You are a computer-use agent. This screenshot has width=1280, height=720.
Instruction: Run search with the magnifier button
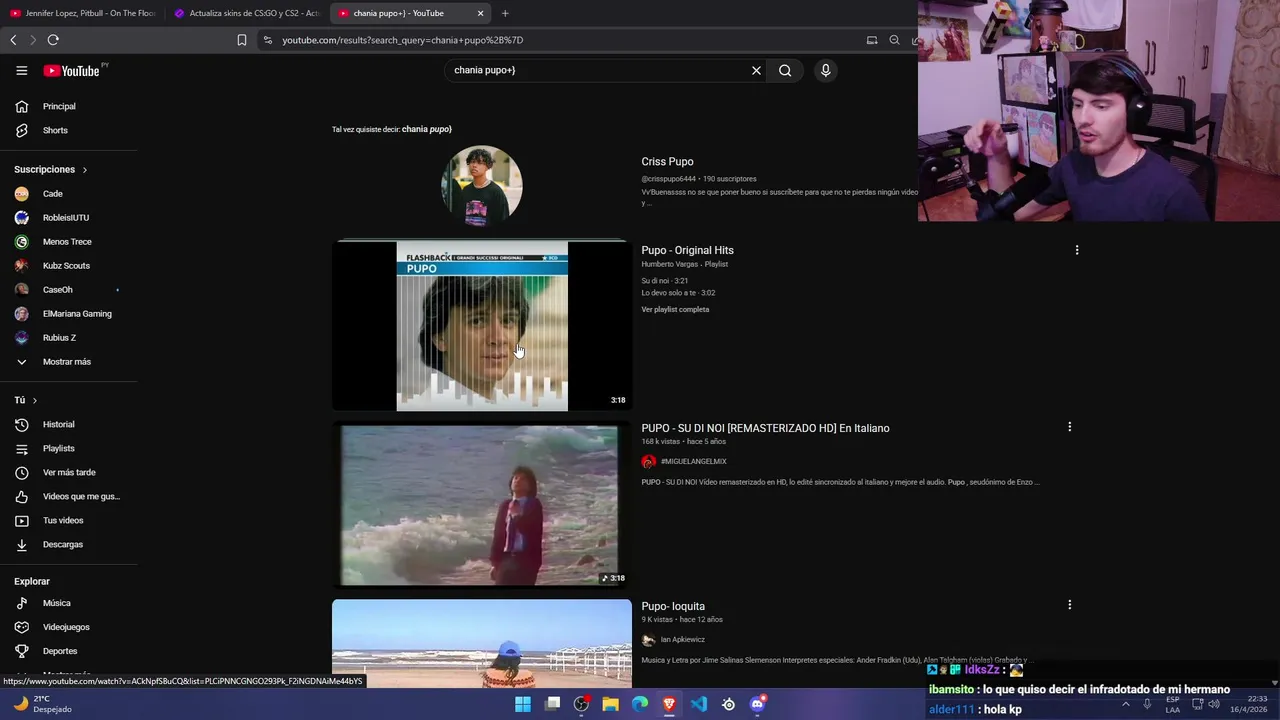pyautogui.click(x=785, y=70)
